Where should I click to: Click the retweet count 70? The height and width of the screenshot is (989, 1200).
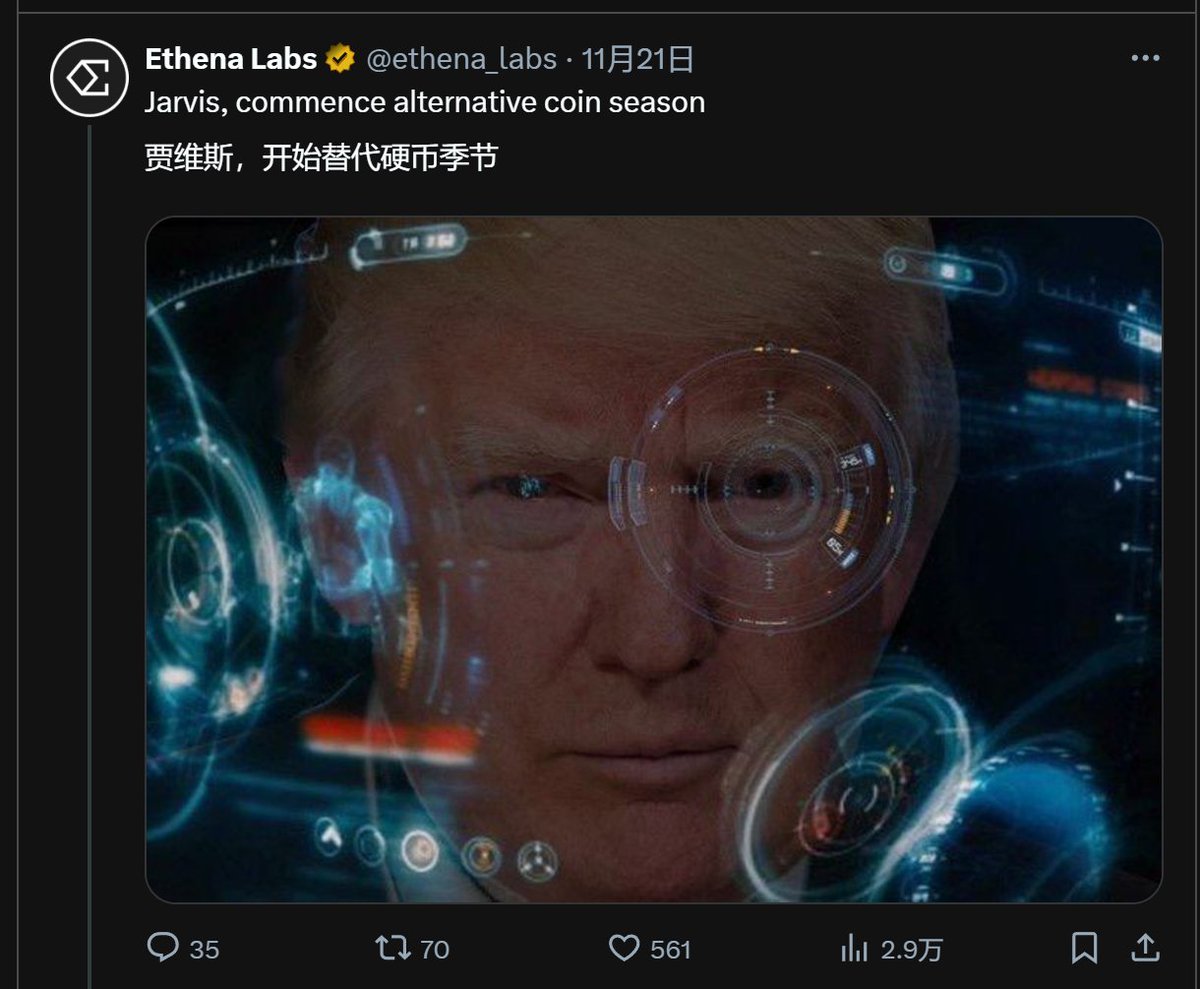pyautogui.click(x=434, y=949)
